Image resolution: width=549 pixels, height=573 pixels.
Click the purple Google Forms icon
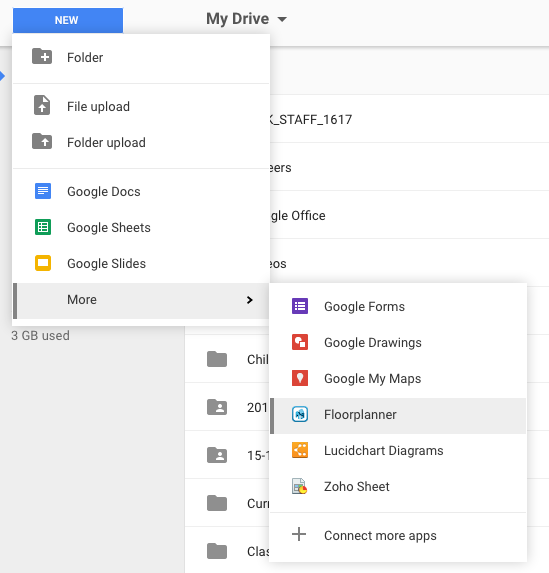tap(300, 306)
